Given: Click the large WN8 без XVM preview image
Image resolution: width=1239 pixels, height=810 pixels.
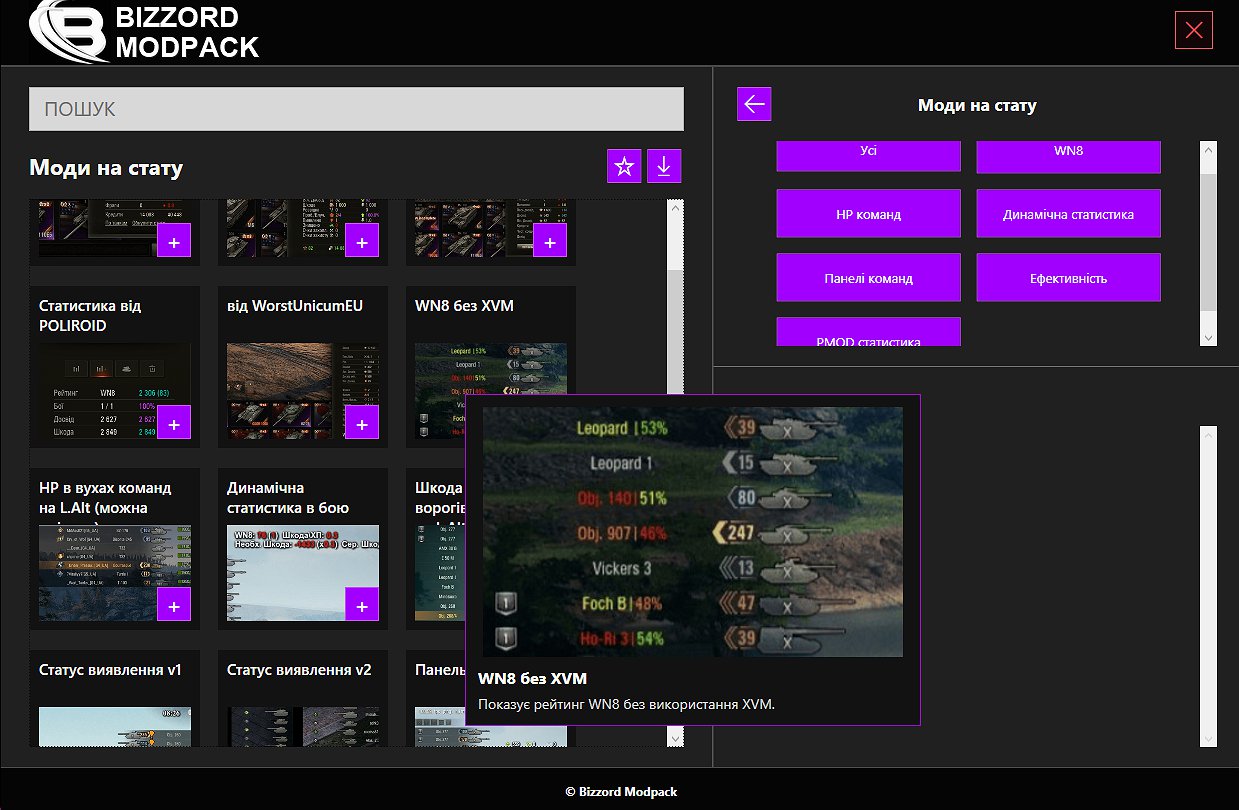Looking at the screenshot, I should (x=693, y=532).
